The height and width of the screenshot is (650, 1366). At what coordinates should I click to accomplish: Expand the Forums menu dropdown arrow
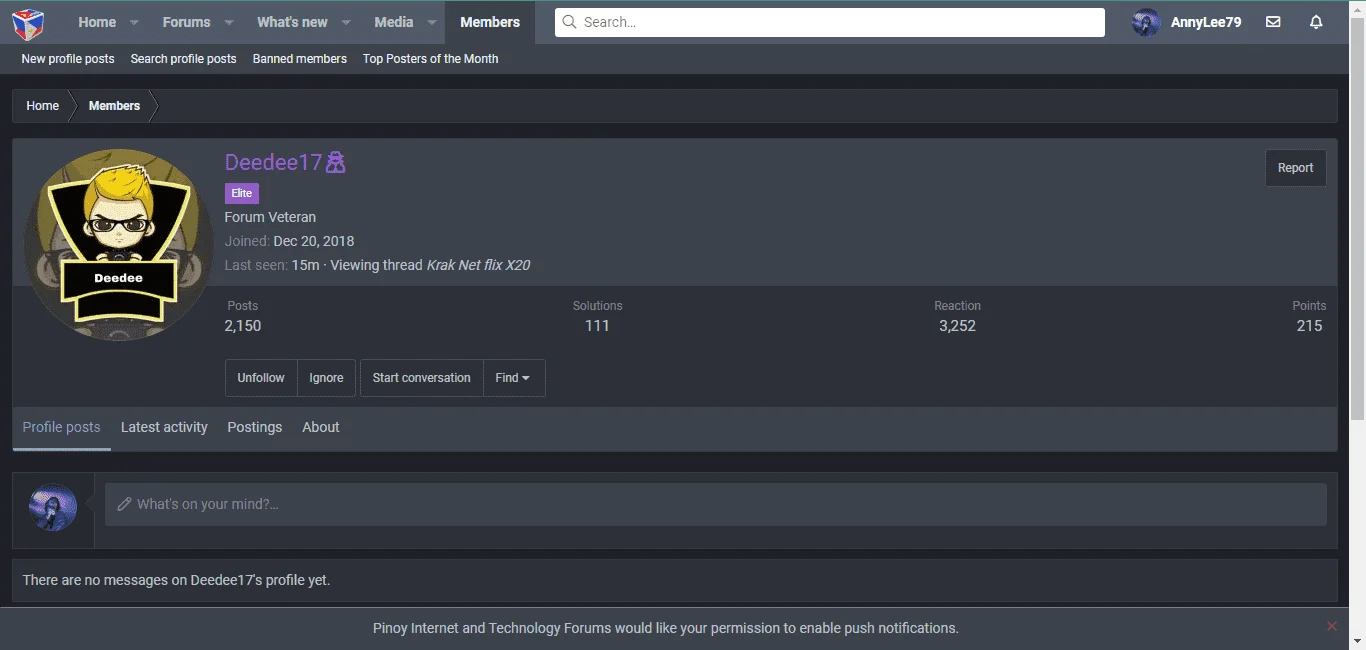(228, 22)
